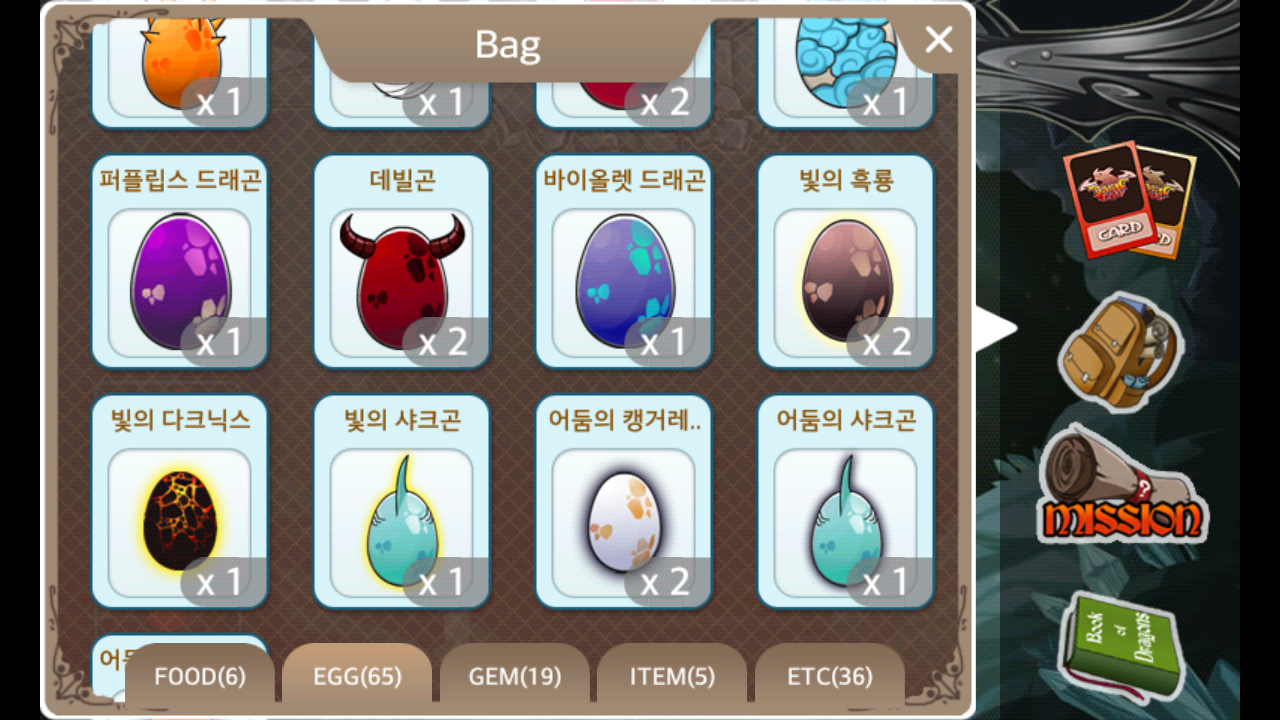Choose the 어둠의 캥거레 white egg
Viewport: 1280px width, 720px height.
(624, 502)
